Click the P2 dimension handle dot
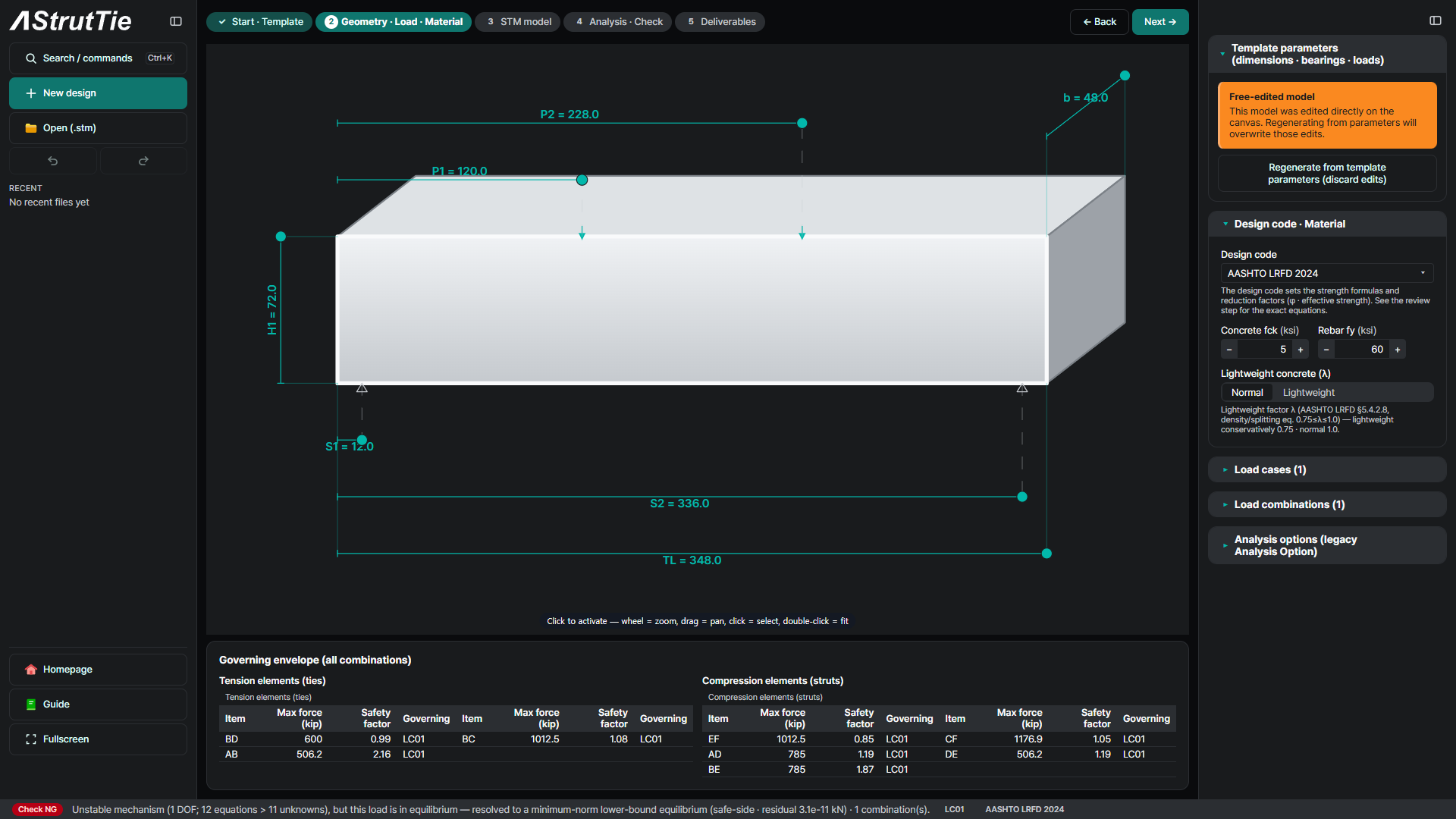Viewport: 1456px width, 819px height. pyautogui.click(x=802, y=123)
